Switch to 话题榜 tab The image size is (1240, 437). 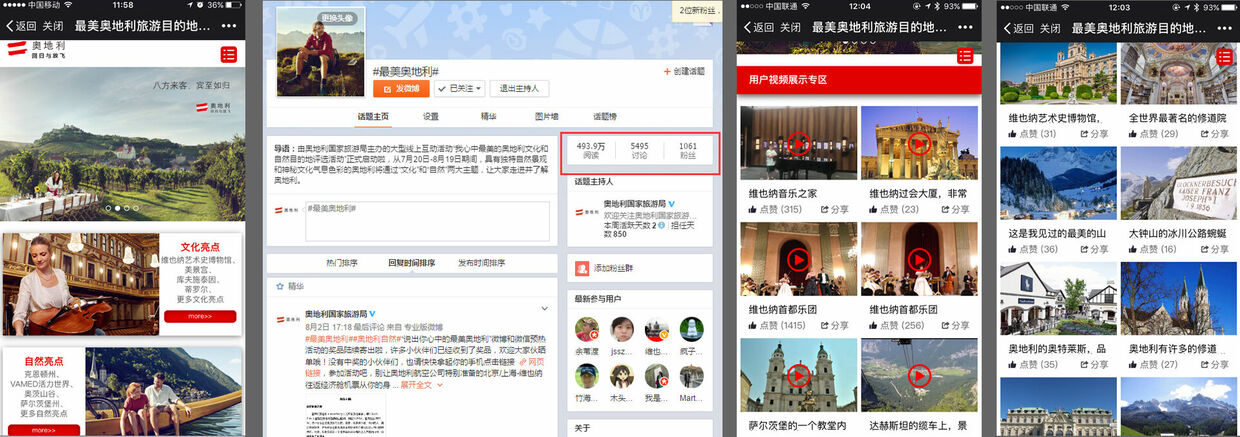(604, 116)
